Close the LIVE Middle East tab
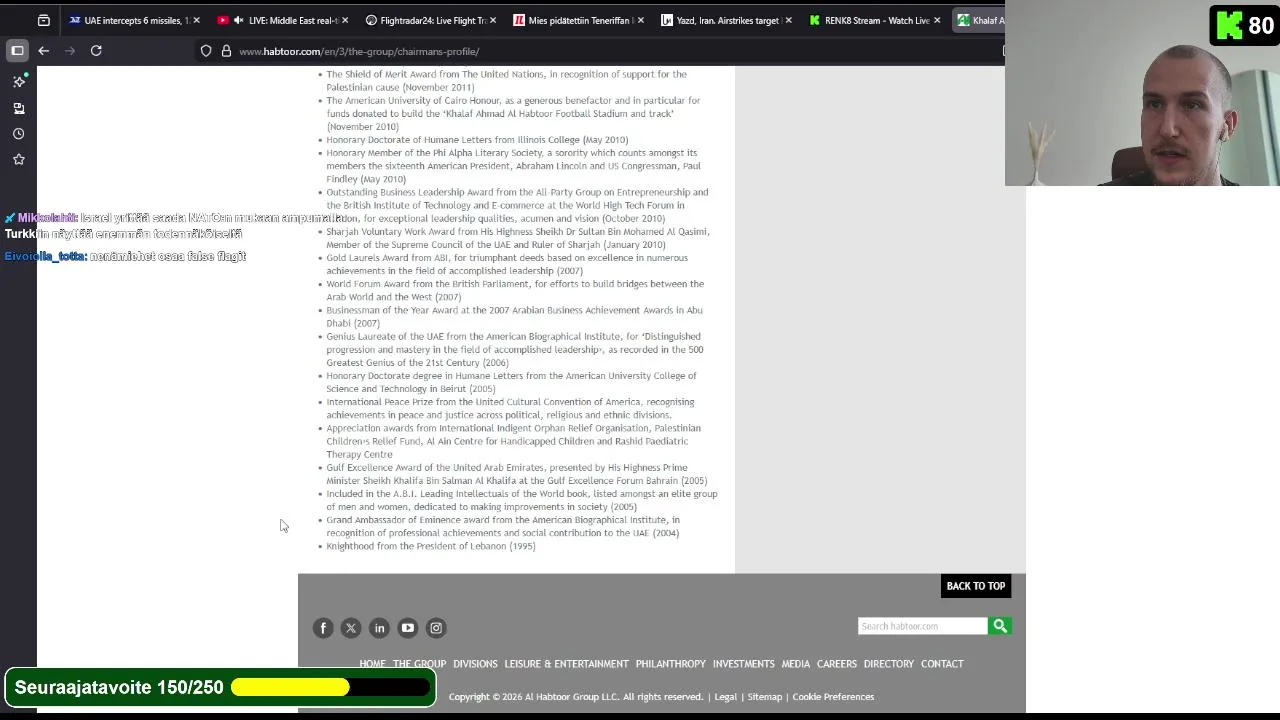Image resolution: width=1280 pixels, height=720 pixels. pyautogui.click(x=345, y=20)
